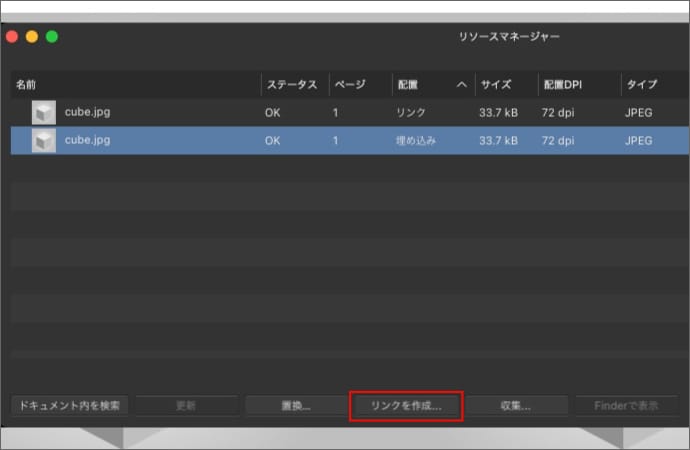The height and width of the screenshot is (450, 690).
Task: Click the 更新 button
Action: [186, 406]
